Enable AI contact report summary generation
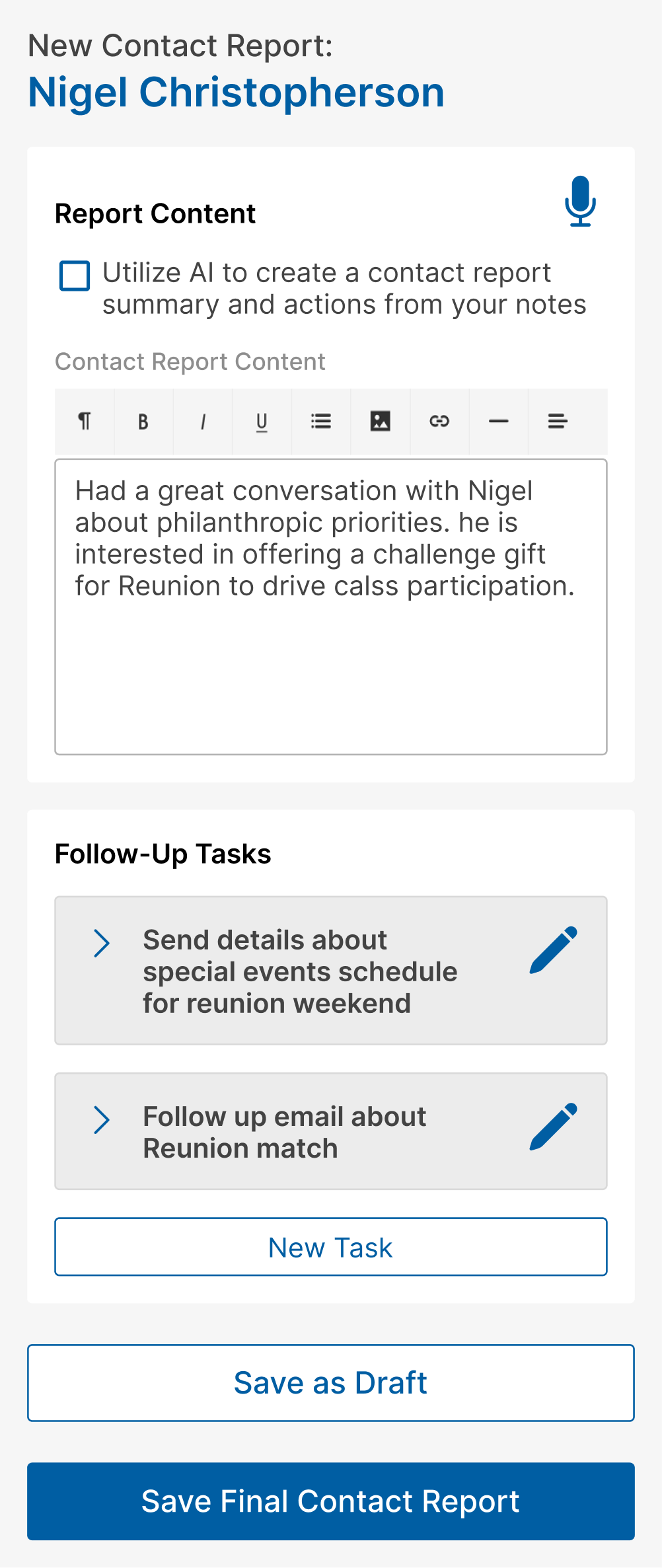The image size is (662, 1568). click(x=74, y=277)
